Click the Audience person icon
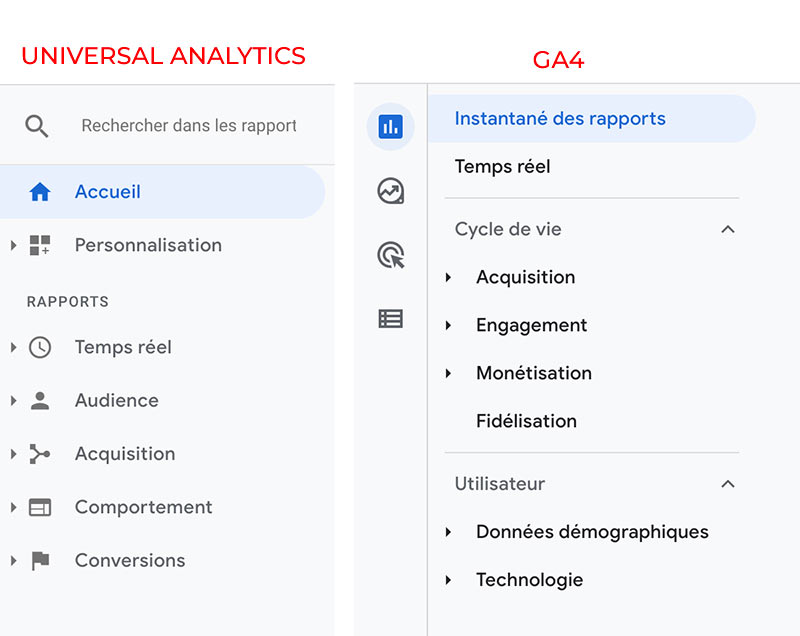 click(40, 401)
